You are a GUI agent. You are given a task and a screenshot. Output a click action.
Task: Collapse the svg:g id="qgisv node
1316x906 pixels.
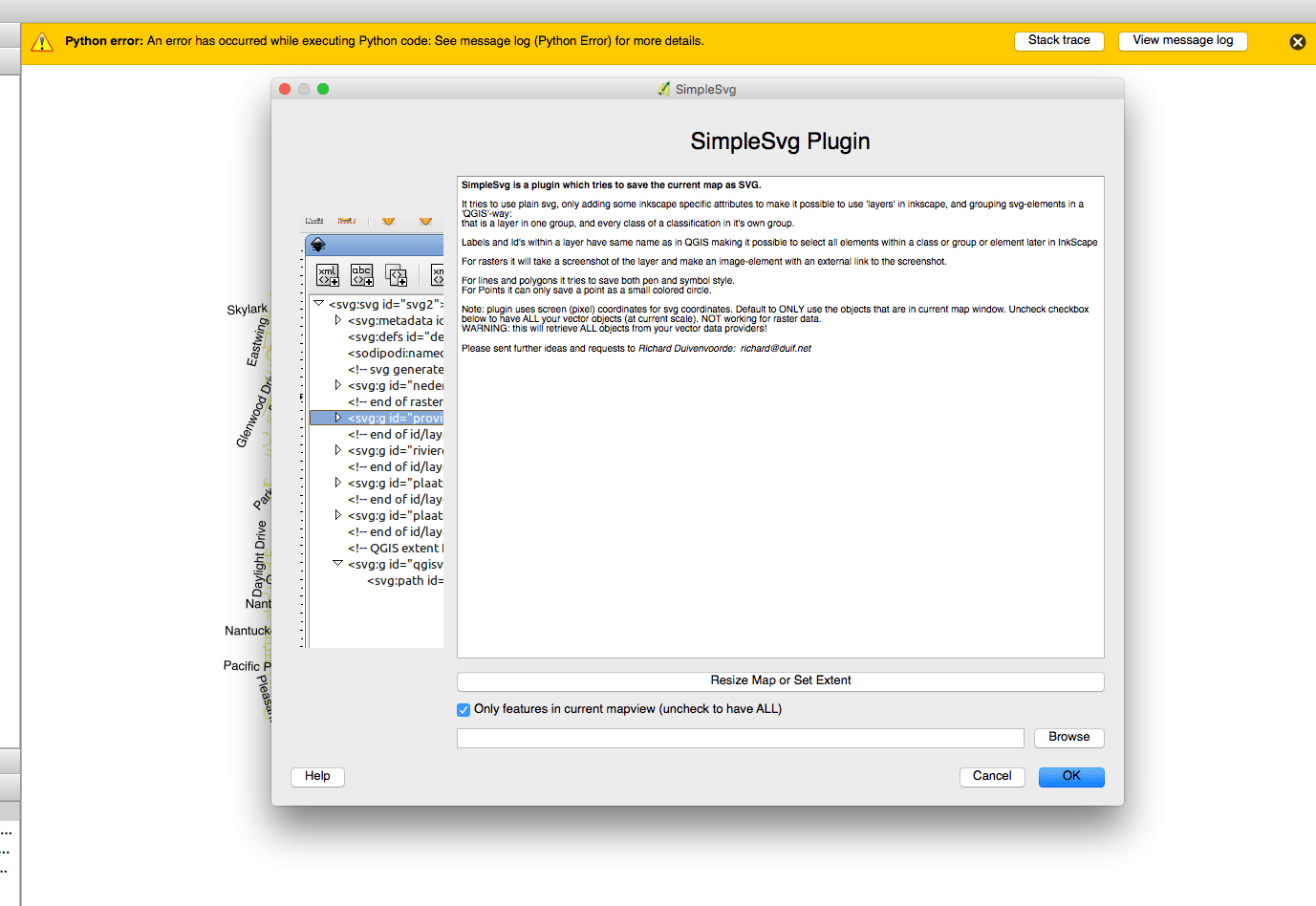(x=337, y=564)
